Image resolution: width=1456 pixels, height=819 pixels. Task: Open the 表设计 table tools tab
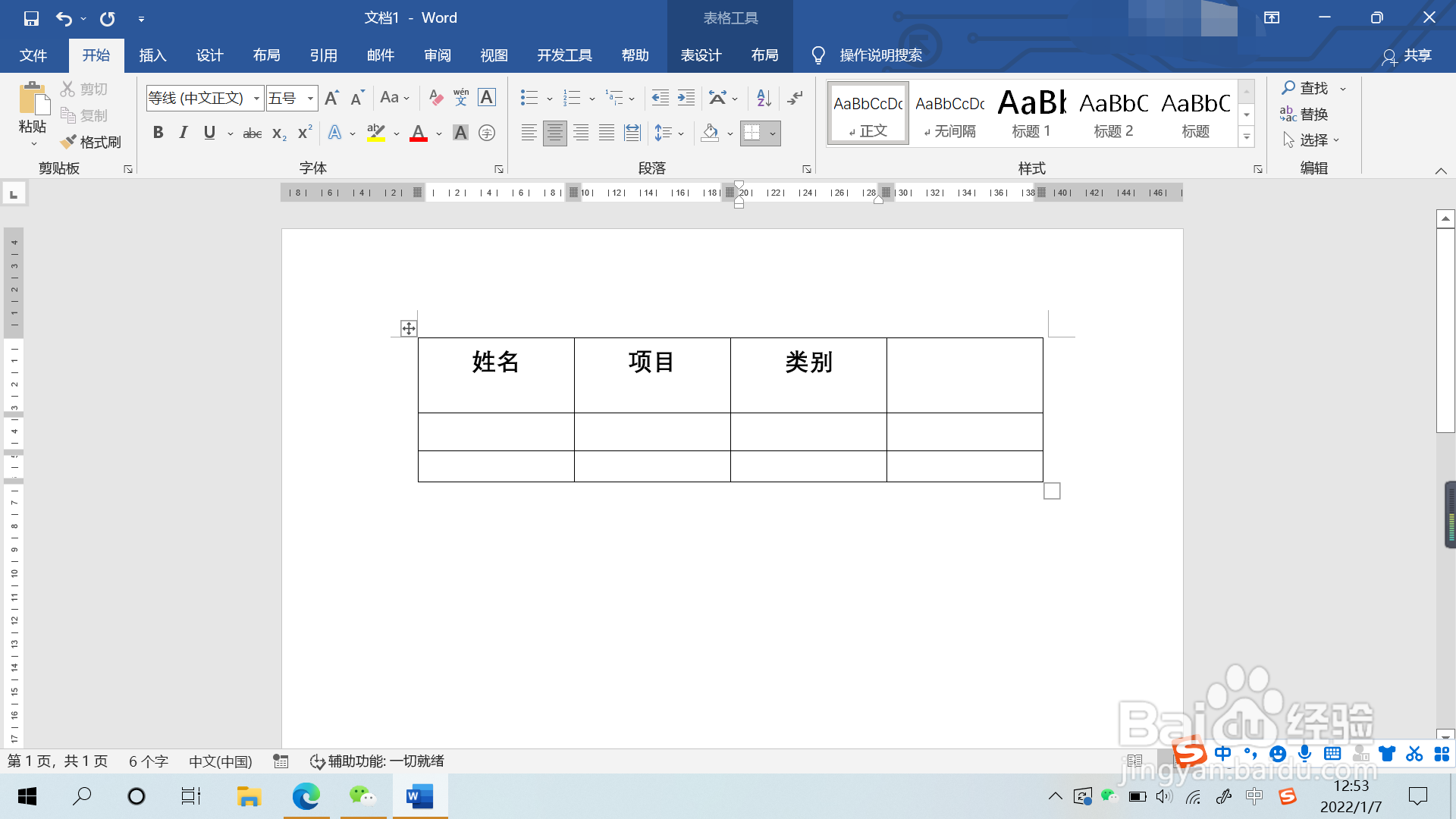[x=701, y=55]
